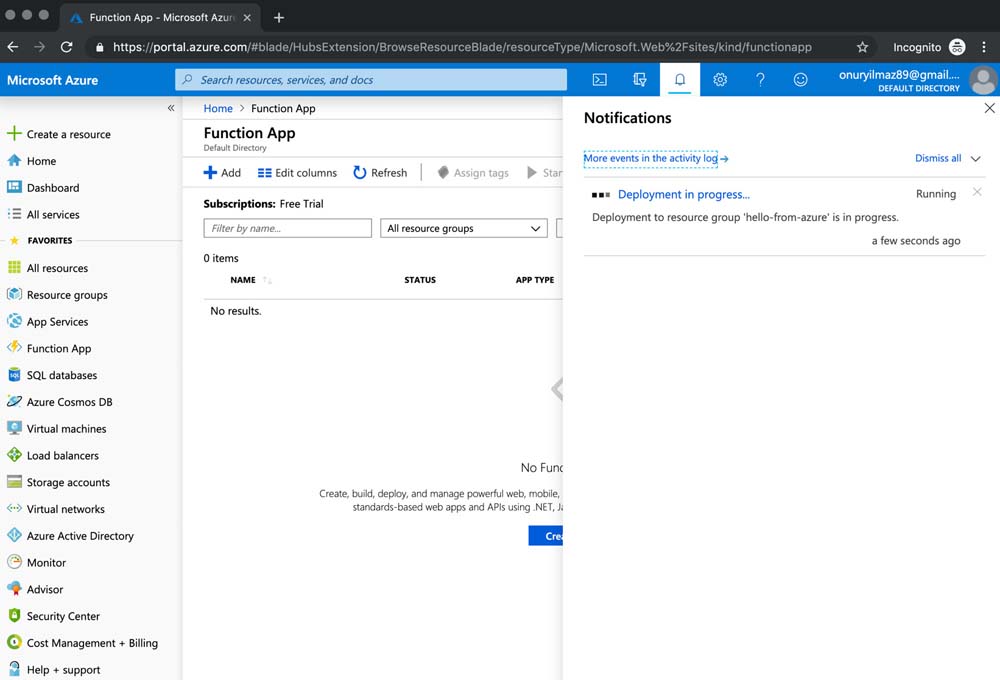Close the Notifications panel
The image size is (1000, 680).
(x=989, y=108)
